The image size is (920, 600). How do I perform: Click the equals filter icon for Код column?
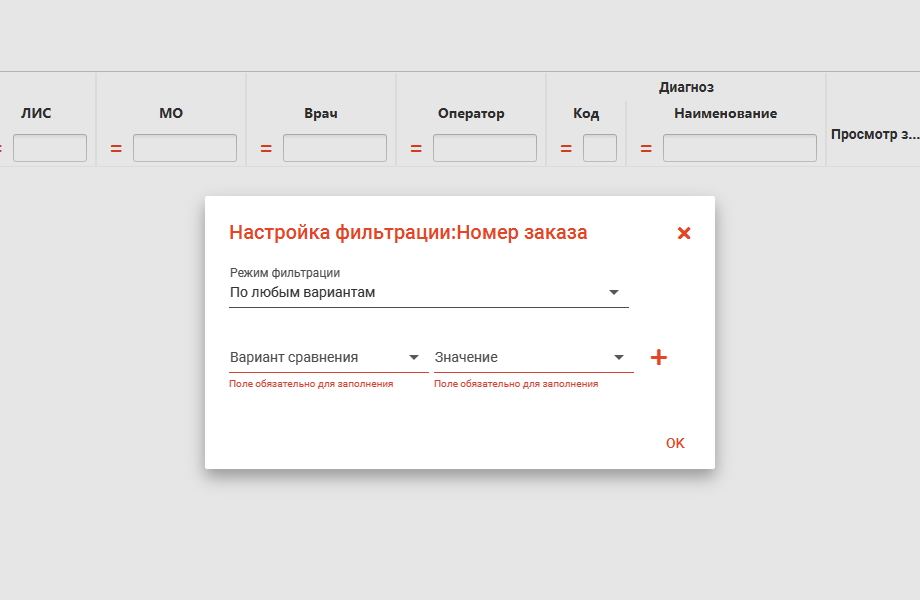point(566,149)
